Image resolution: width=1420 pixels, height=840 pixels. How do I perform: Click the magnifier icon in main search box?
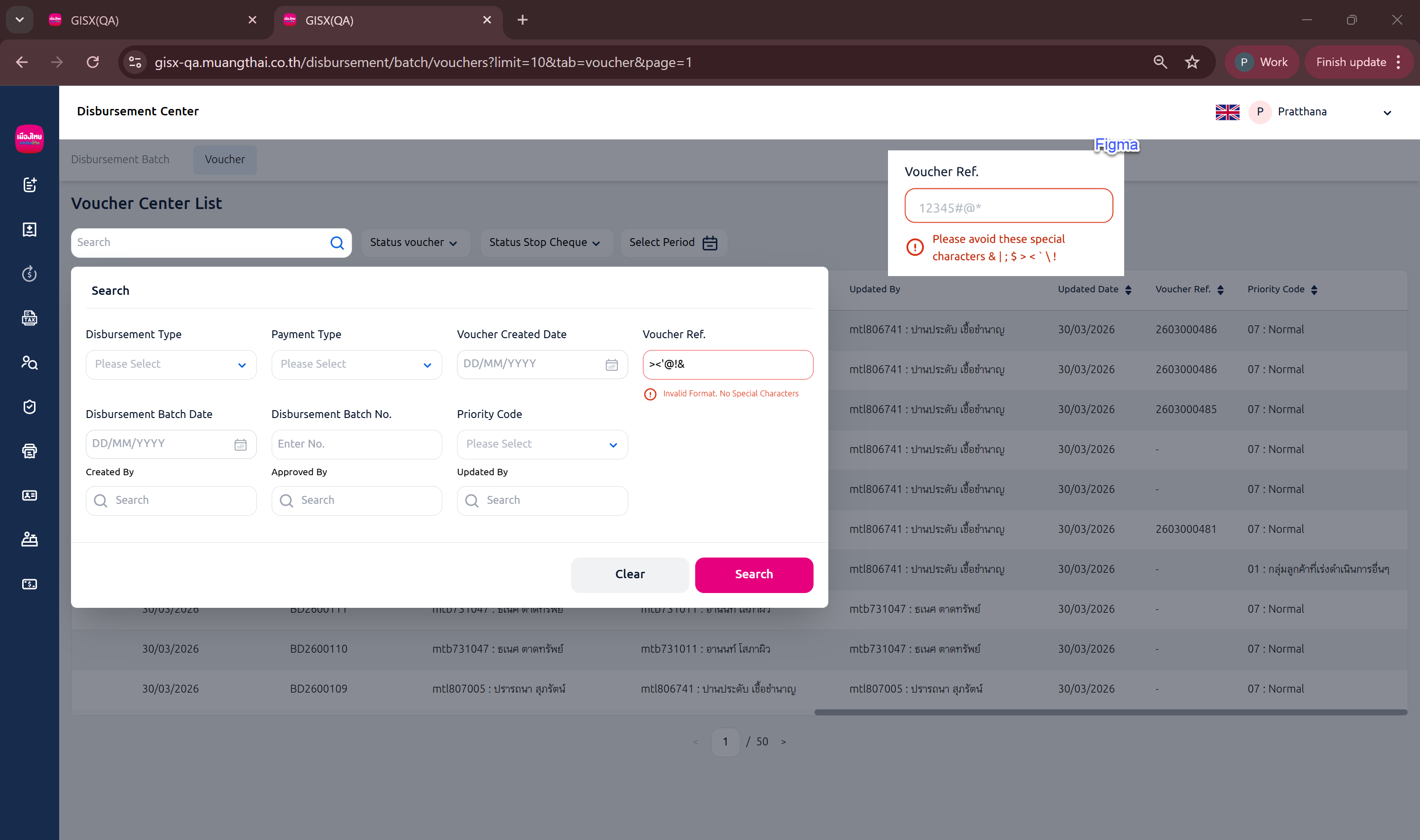[337, 243]
